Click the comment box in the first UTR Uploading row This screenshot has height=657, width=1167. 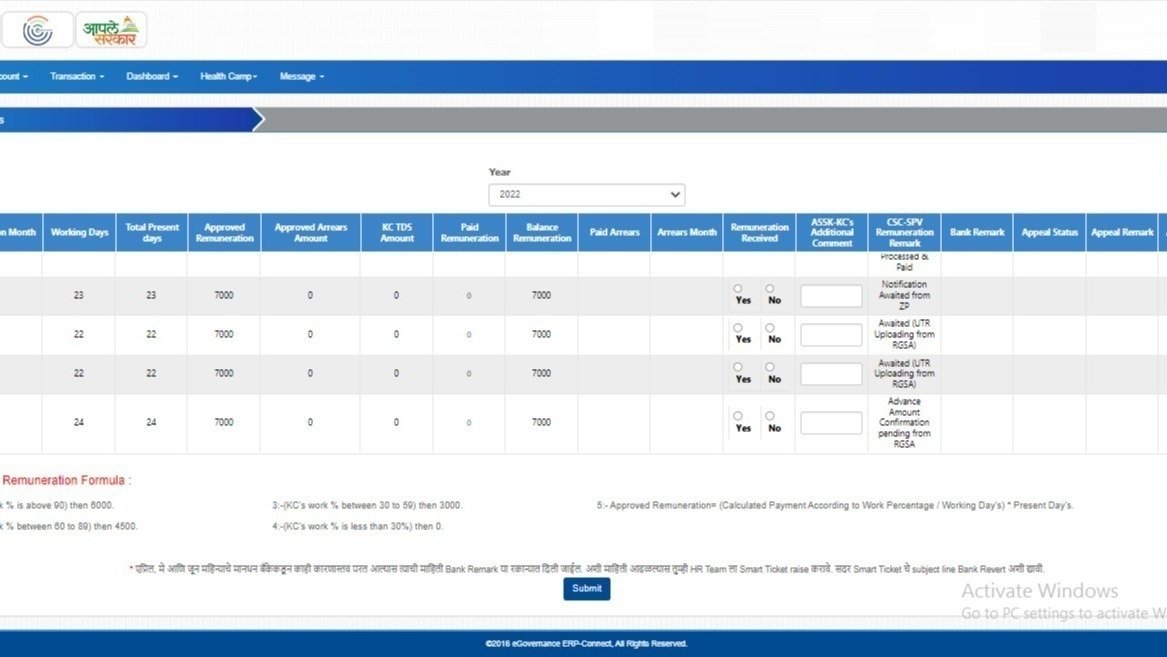pos(831,334)
